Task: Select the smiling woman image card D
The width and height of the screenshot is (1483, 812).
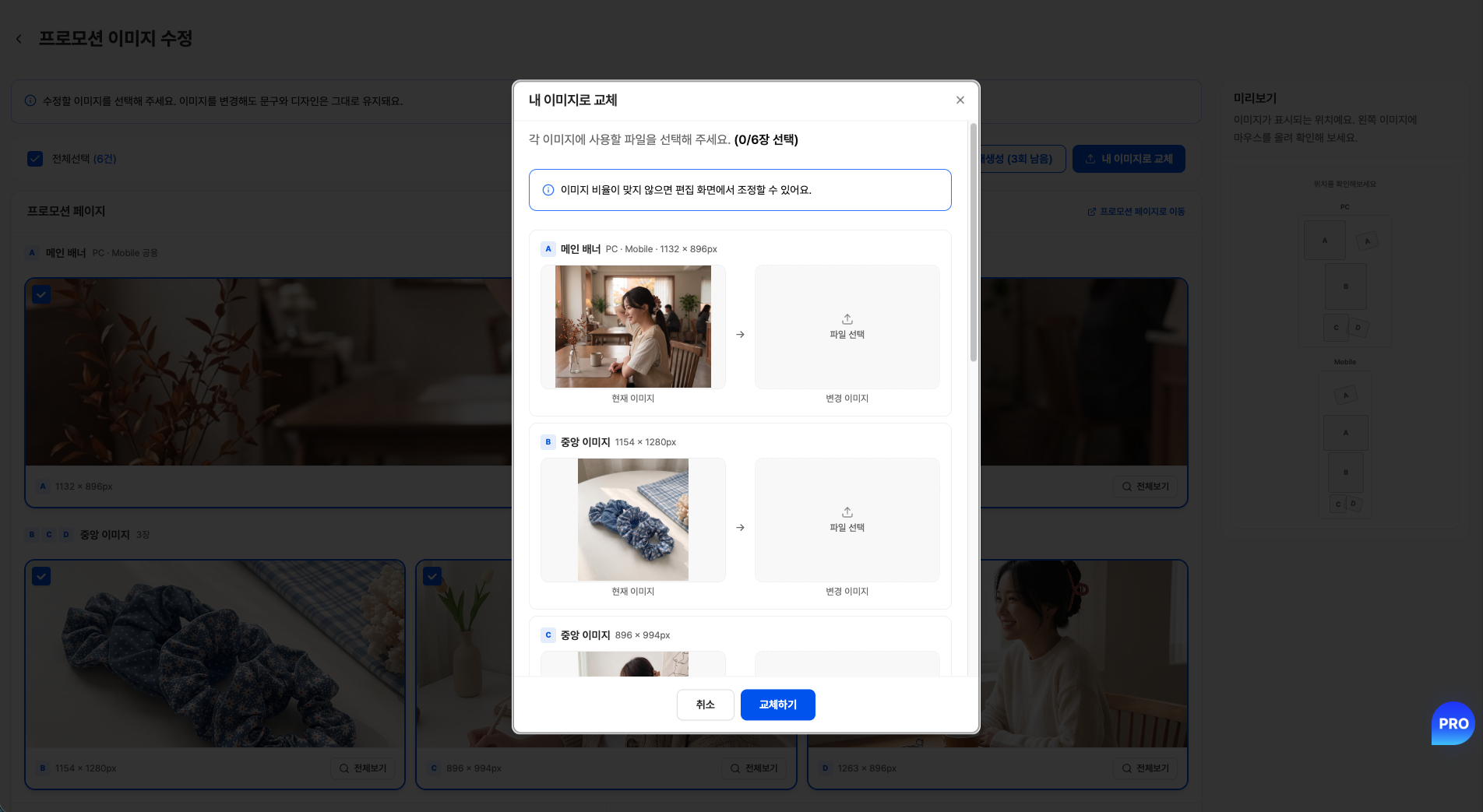Action: point(1083,674)
